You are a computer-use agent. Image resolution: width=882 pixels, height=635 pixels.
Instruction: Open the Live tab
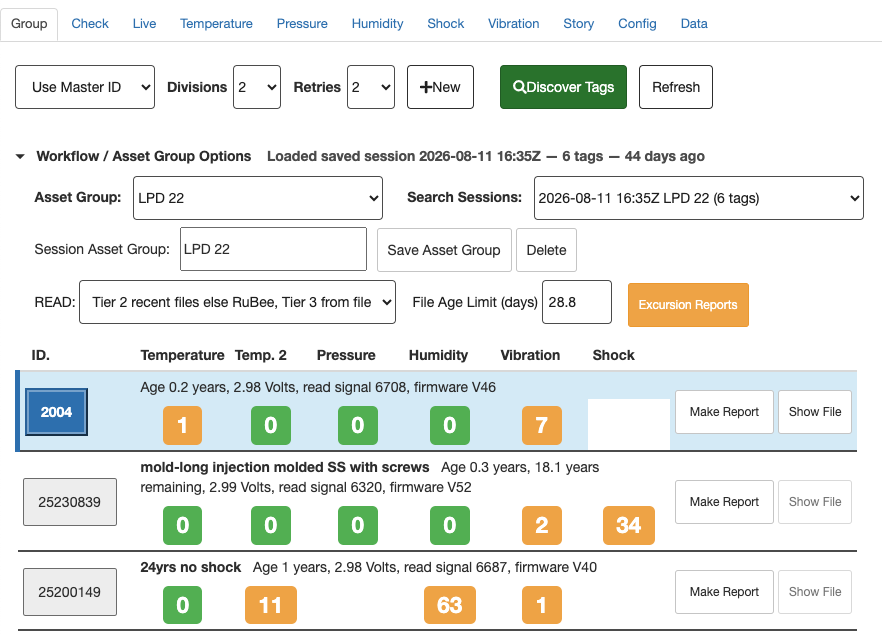tap(145, 24)
